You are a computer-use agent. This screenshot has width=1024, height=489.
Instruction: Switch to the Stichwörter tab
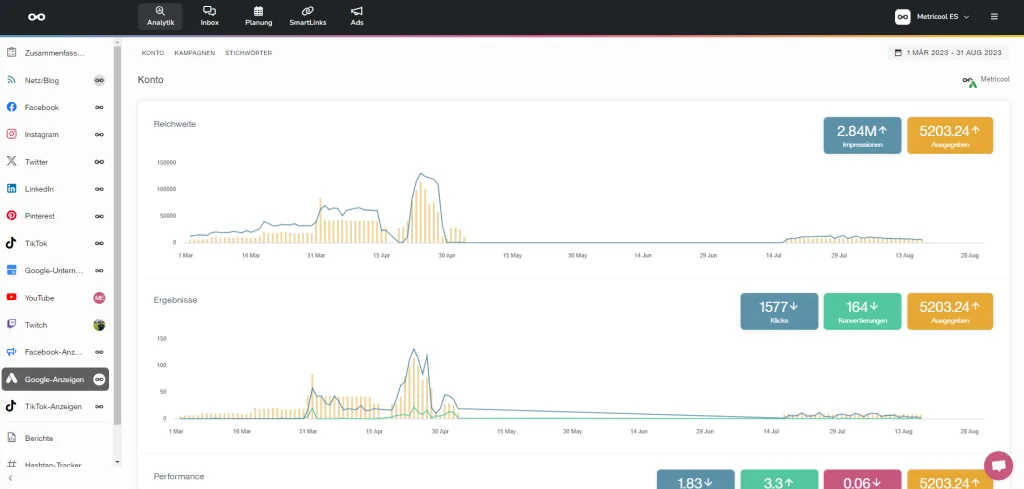click(x=248, y=52)
